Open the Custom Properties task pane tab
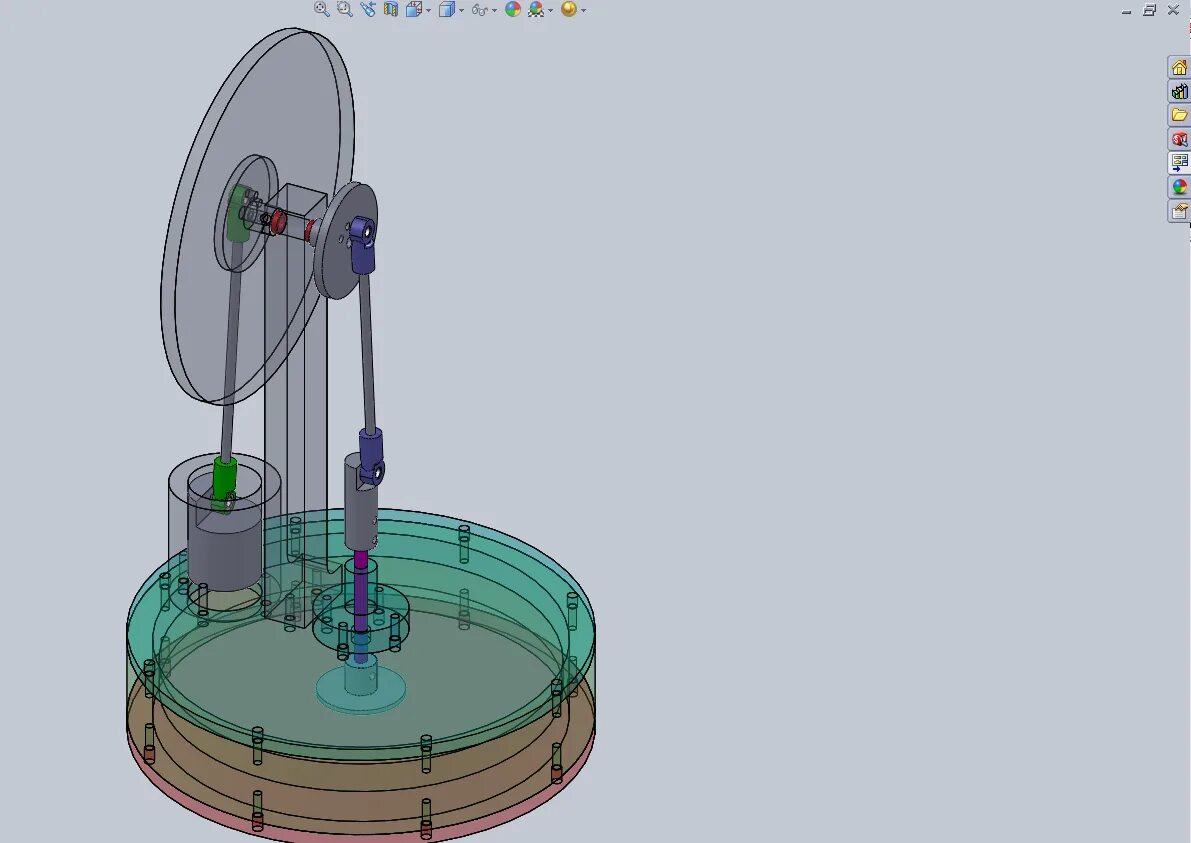This screenshot has height=843, width=1191. [1179, 211]
